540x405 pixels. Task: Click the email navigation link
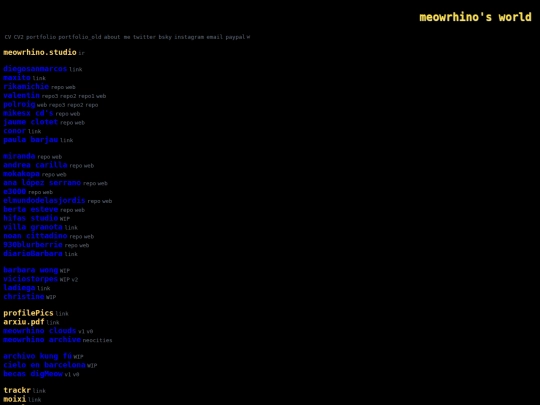[215, 37]
